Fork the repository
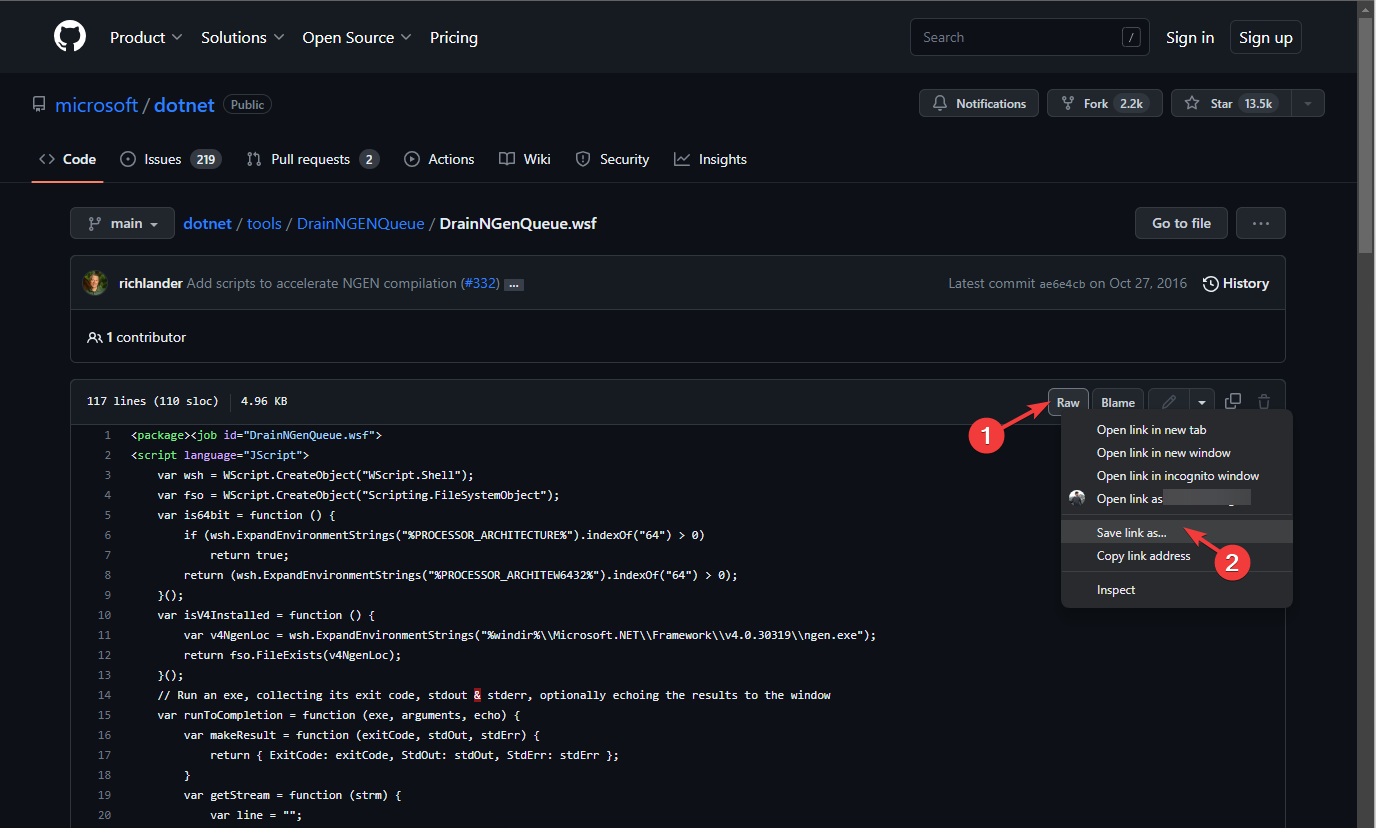The width and height of the screenshot is (1376, 828). click(x=1105, y=103)
